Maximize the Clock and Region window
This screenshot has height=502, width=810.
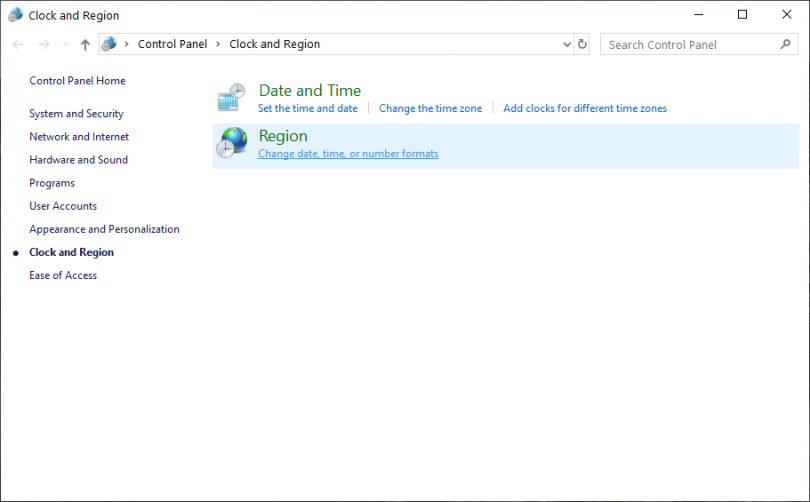coord(742,14)
